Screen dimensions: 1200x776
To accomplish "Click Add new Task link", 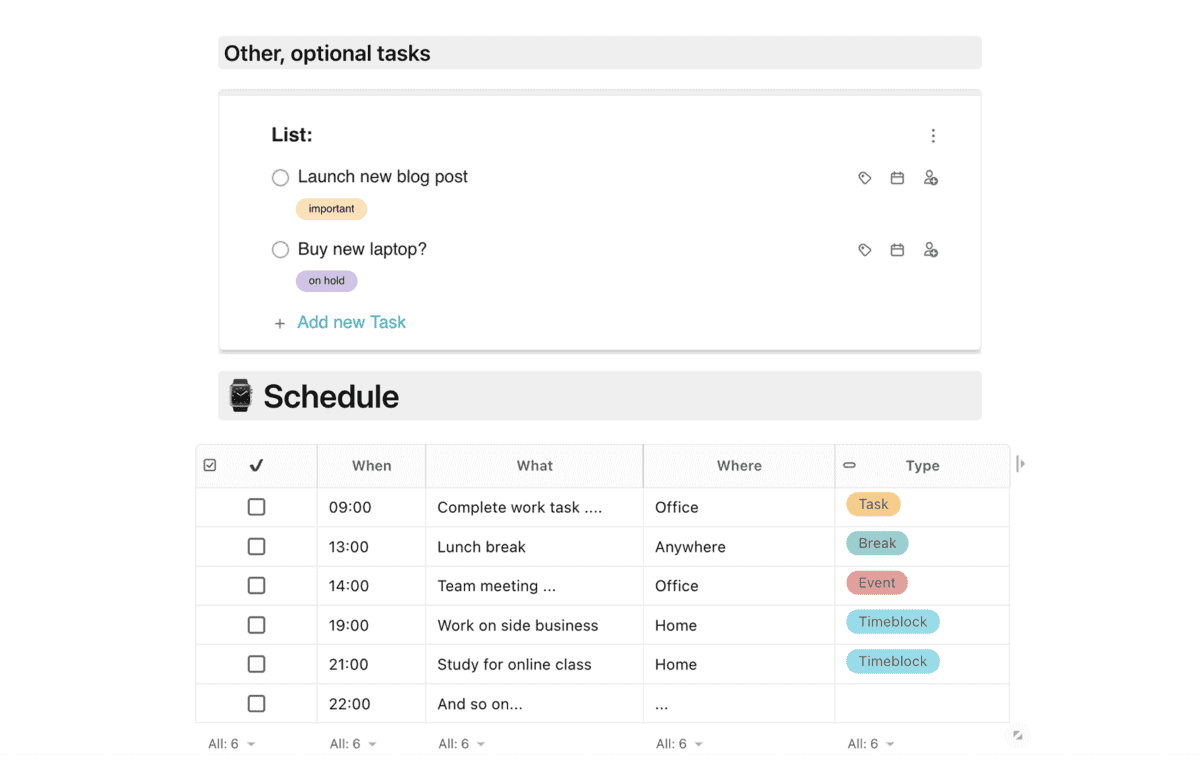I will pos(351,322).
